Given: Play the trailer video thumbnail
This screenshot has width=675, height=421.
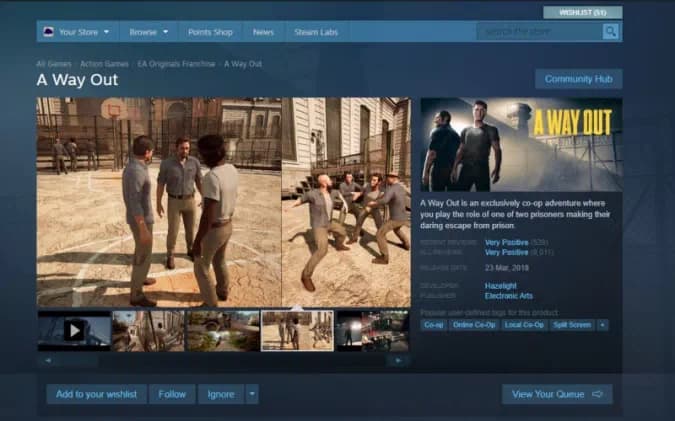Looking at the screenshot, I should 74,330.
